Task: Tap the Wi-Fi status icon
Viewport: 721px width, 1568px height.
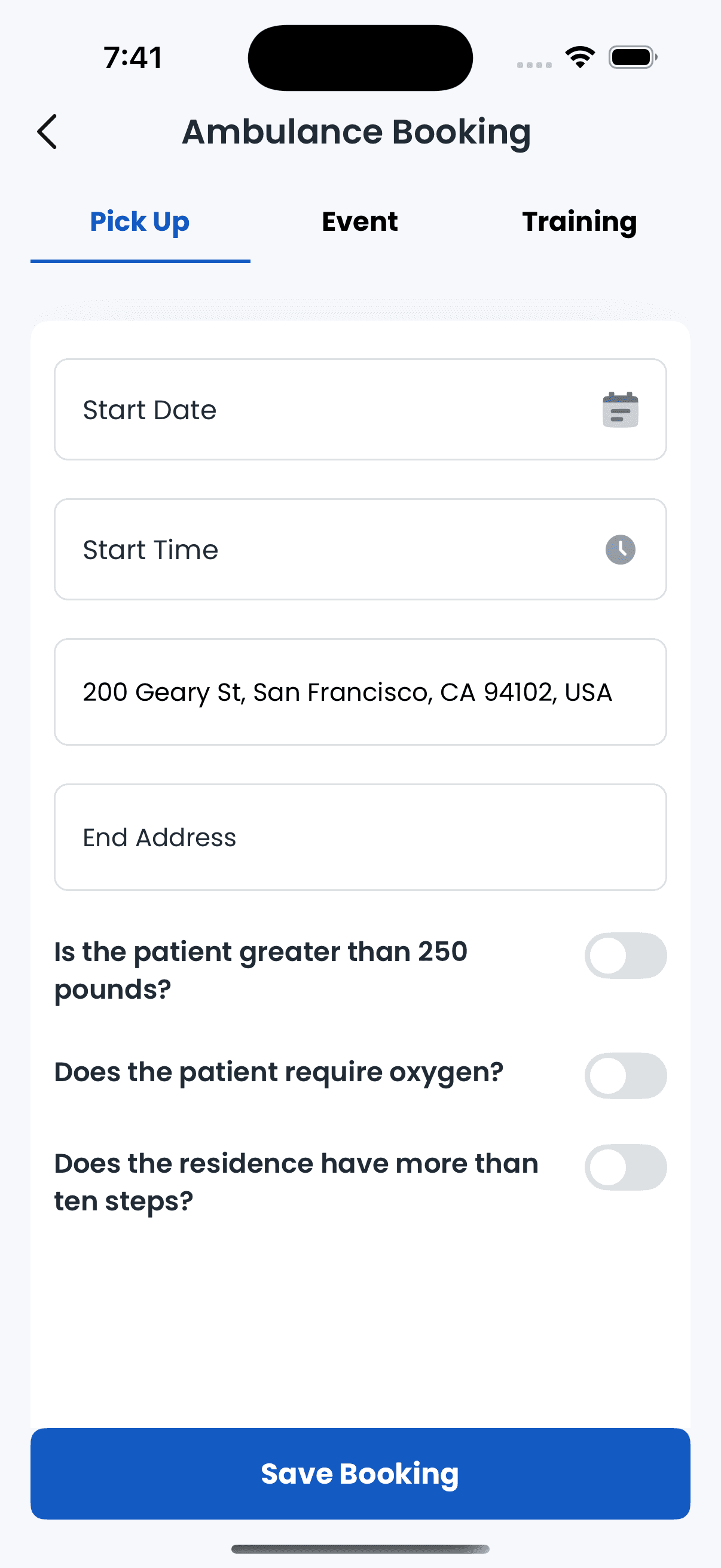Action: (580, 57)
